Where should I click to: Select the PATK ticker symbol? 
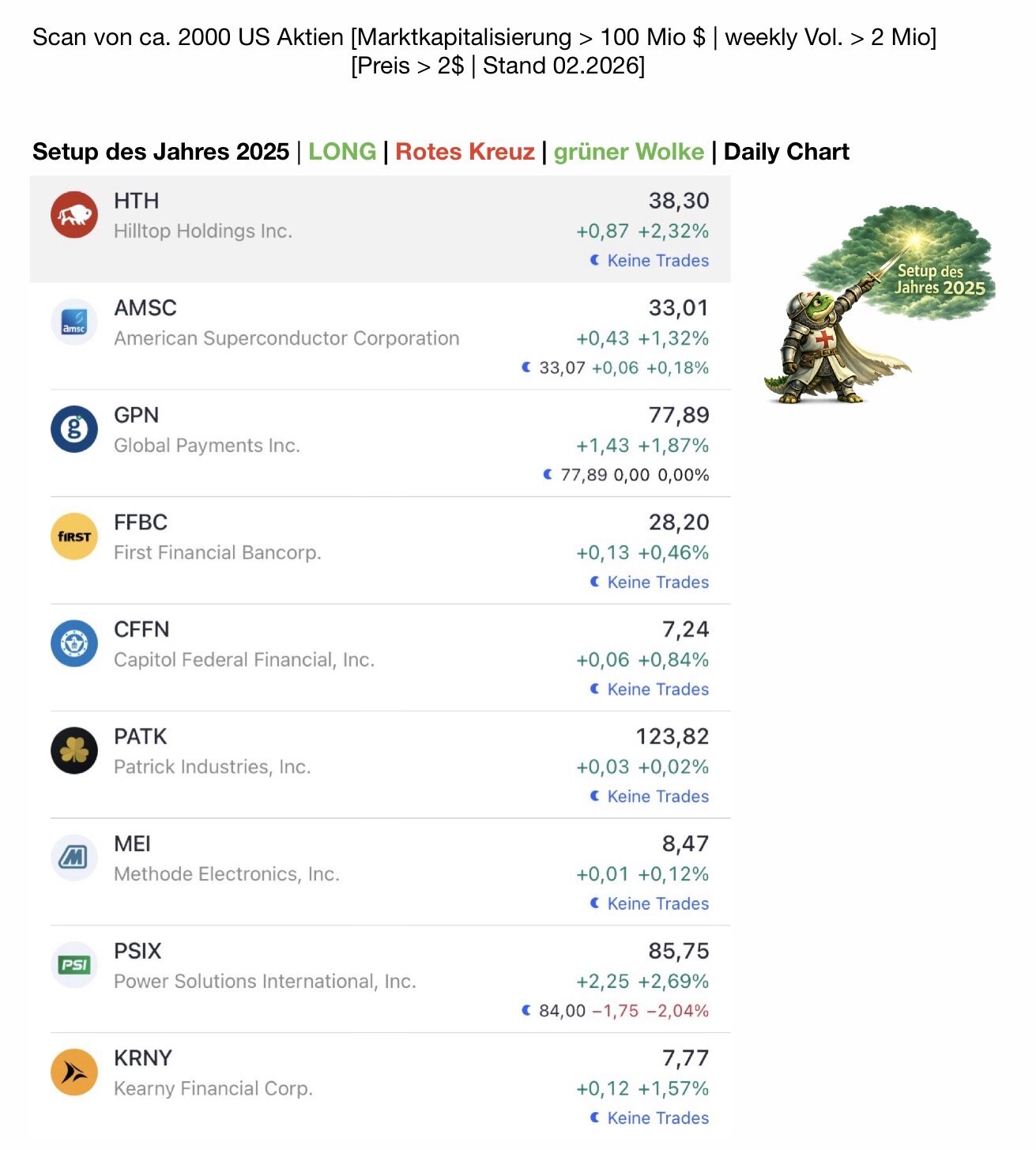140,737
